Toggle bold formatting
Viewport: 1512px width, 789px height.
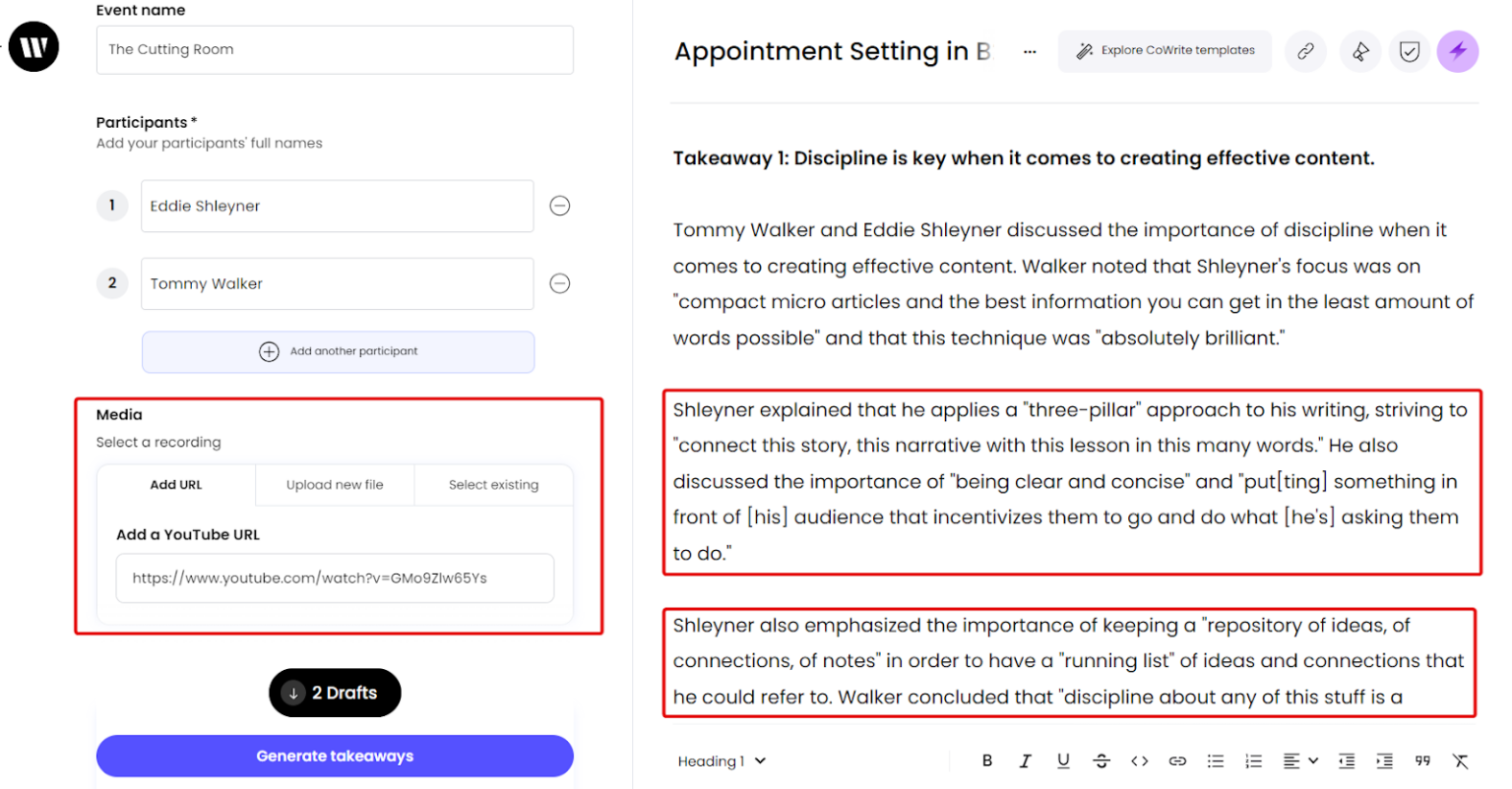point(987,760)
